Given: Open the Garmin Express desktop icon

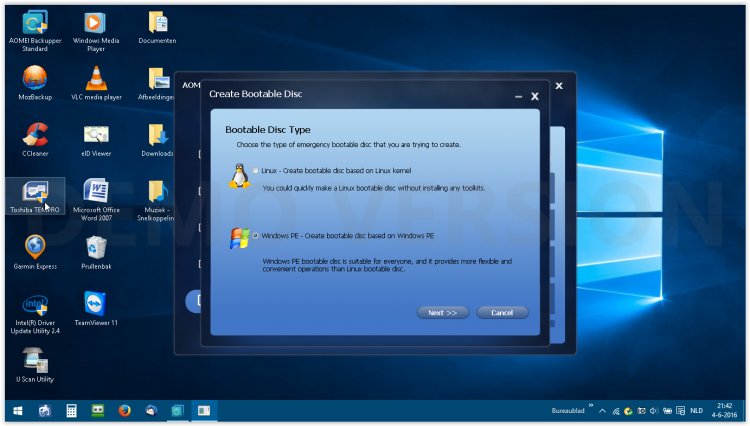Looking at the screenshot, I should [35, 247].
